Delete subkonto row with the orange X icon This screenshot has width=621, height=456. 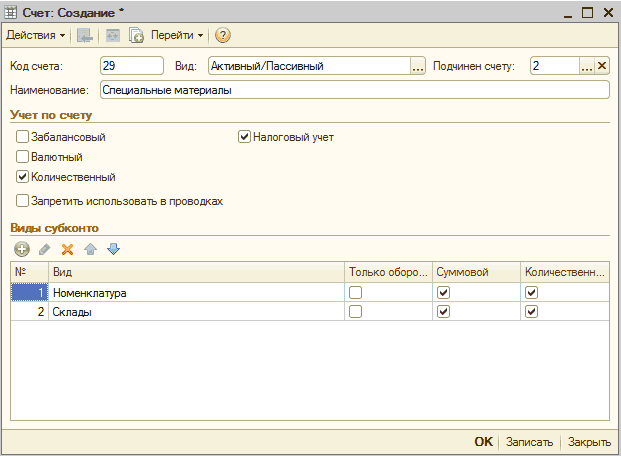(68, 249)
